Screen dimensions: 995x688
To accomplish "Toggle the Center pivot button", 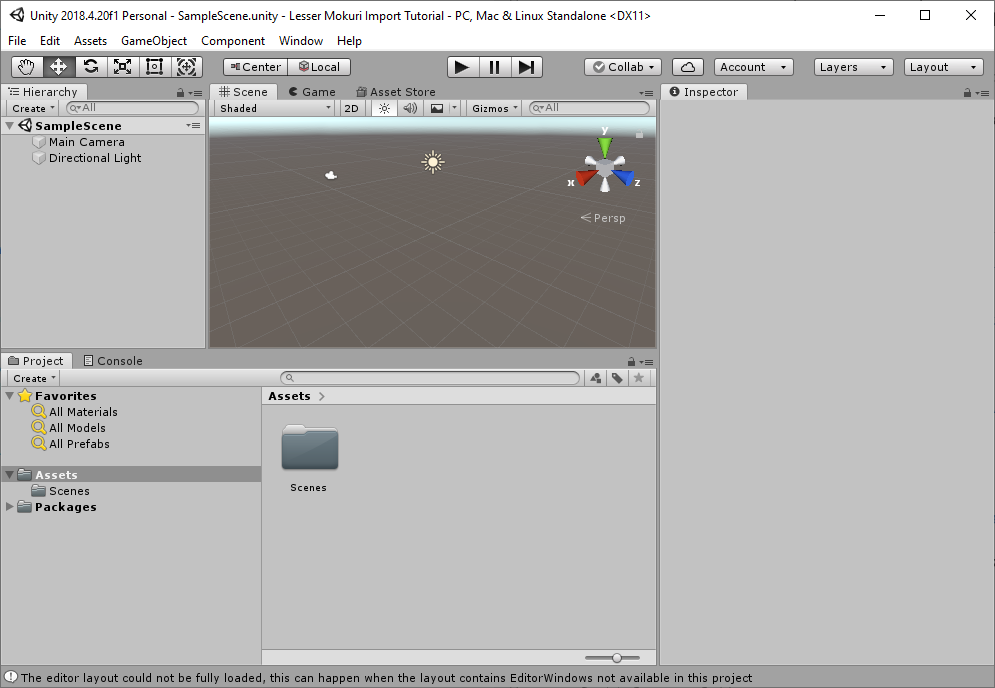I will pyautogui.click(x=255, y=67).
